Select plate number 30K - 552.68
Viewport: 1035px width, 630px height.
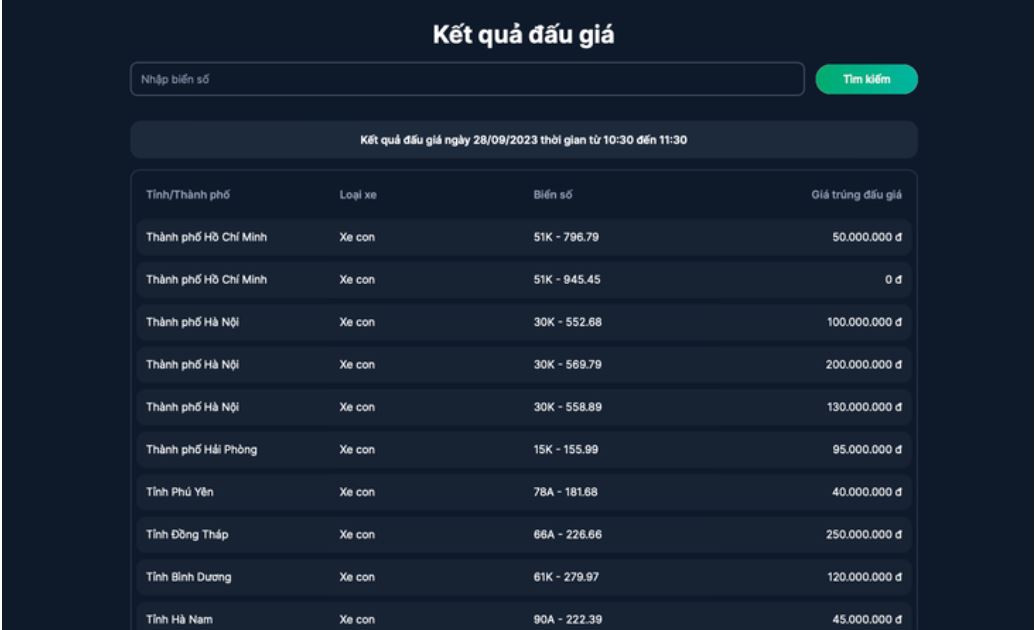567,322
